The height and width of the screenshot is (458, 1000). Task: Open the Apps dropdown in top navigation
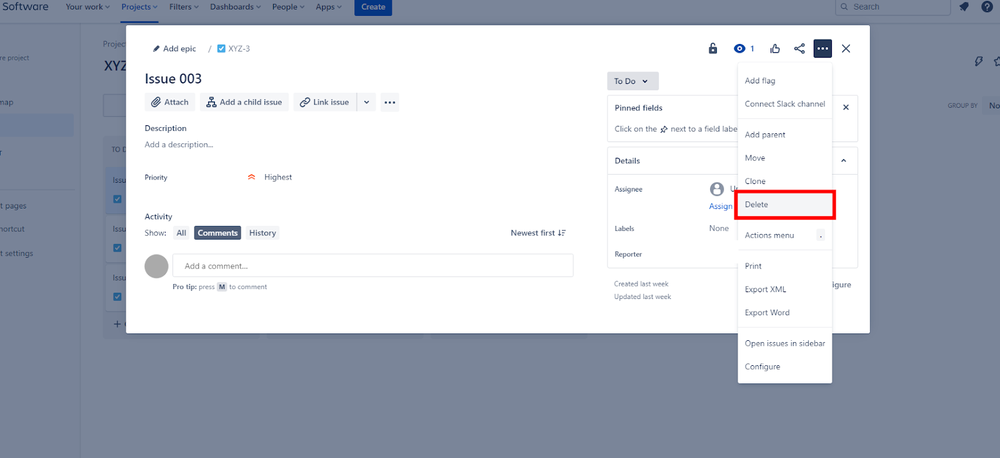point(328,7)
